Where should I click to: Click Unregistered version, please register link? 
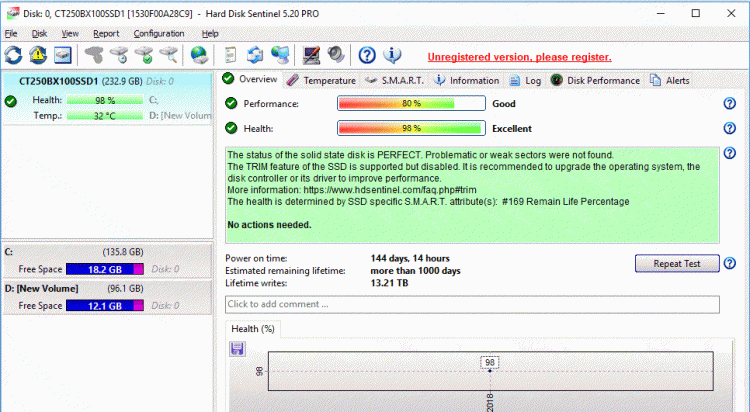(x=519, y=57)
